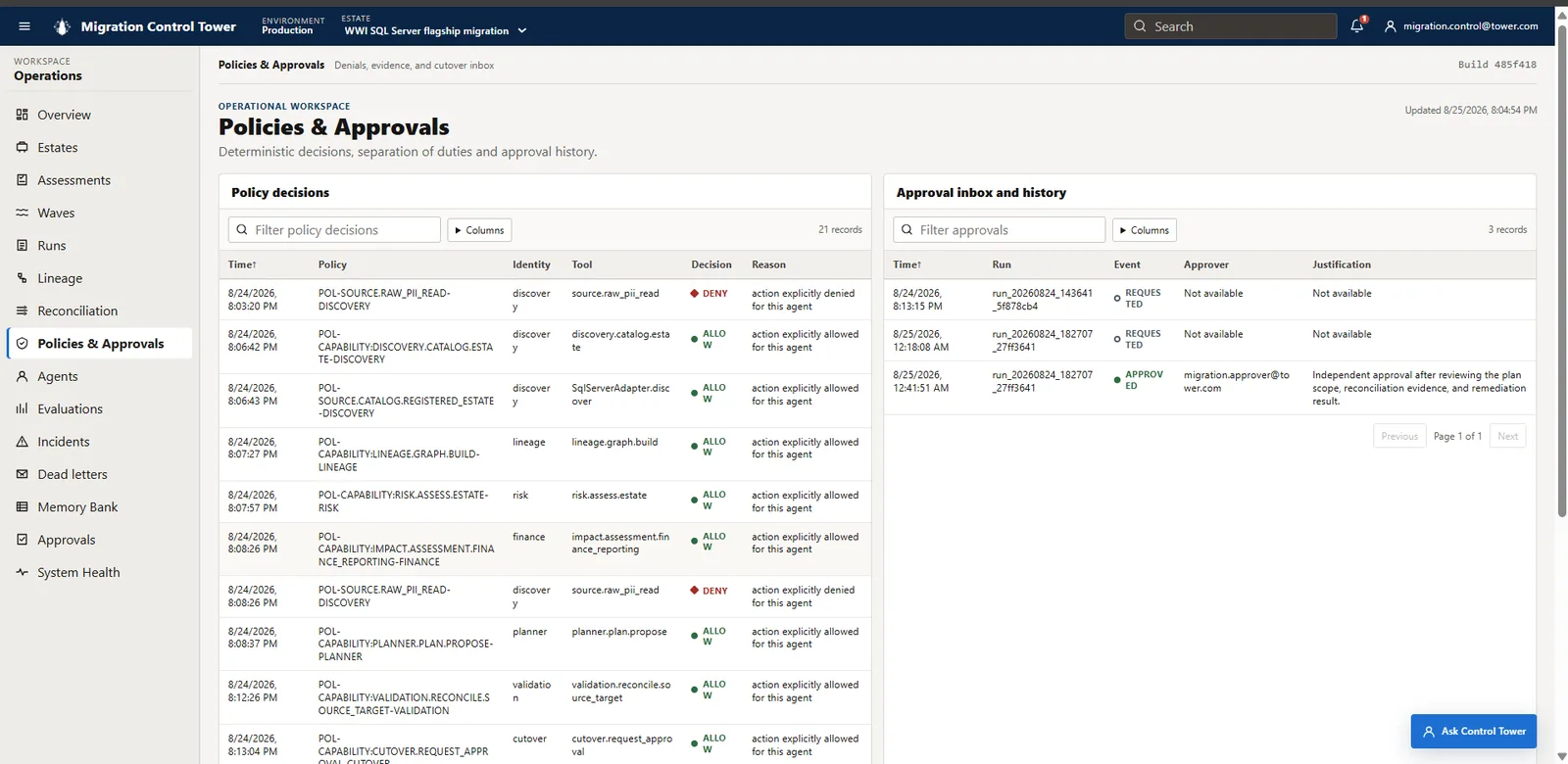Click the Filter approvals field
Viewport: 1568px width, 764px height.
999,230
